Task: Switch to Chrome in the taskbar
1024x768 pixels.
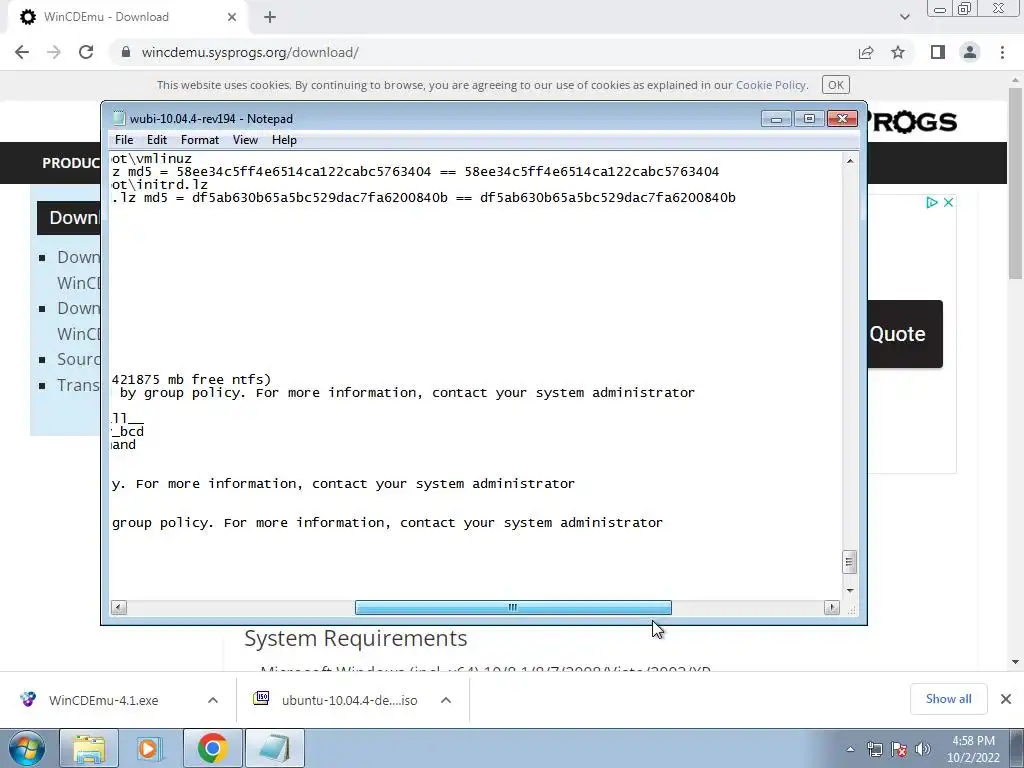Action: tap(212, 748)
